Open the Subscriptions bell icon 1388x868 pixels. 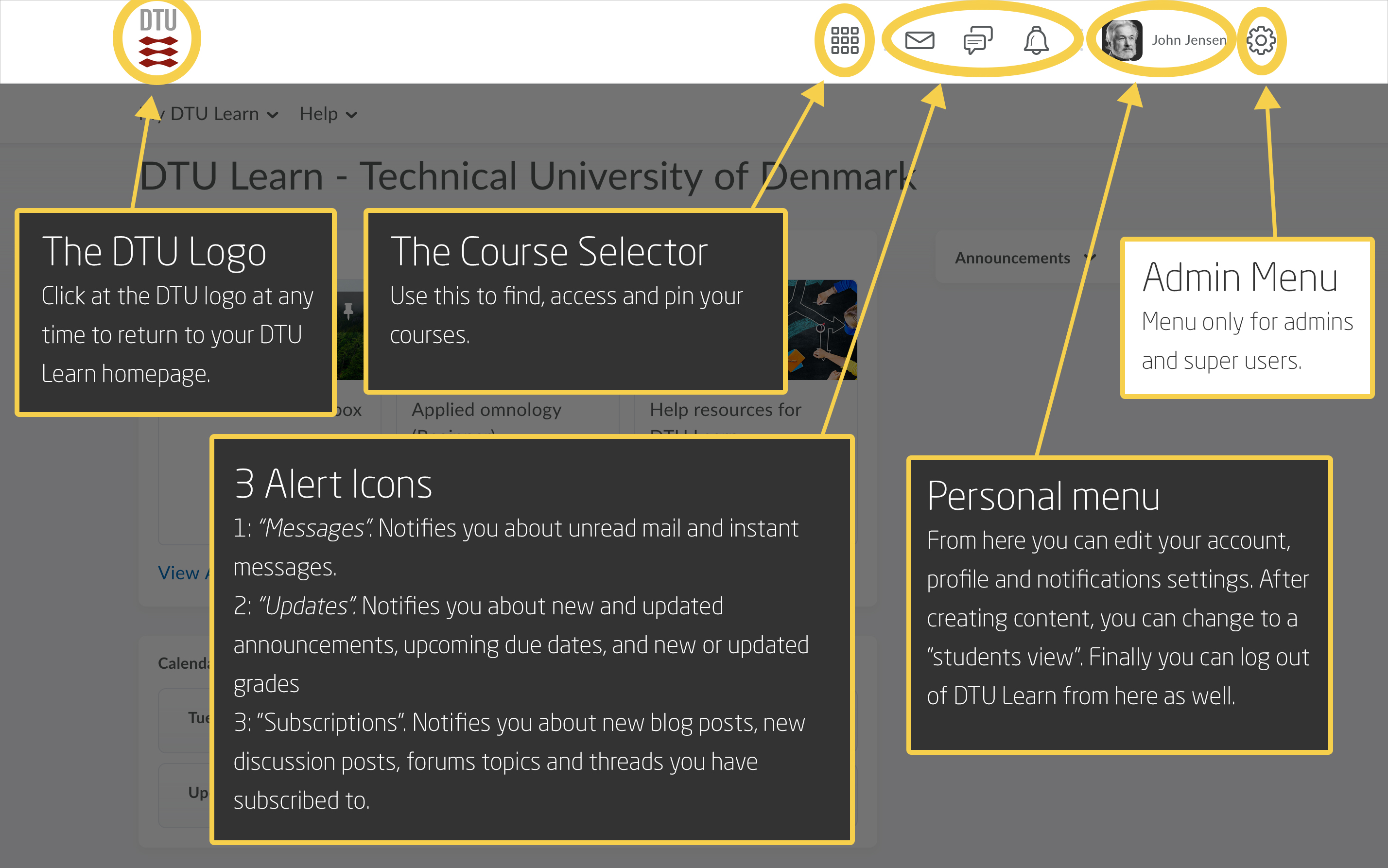click(1036, 40)
